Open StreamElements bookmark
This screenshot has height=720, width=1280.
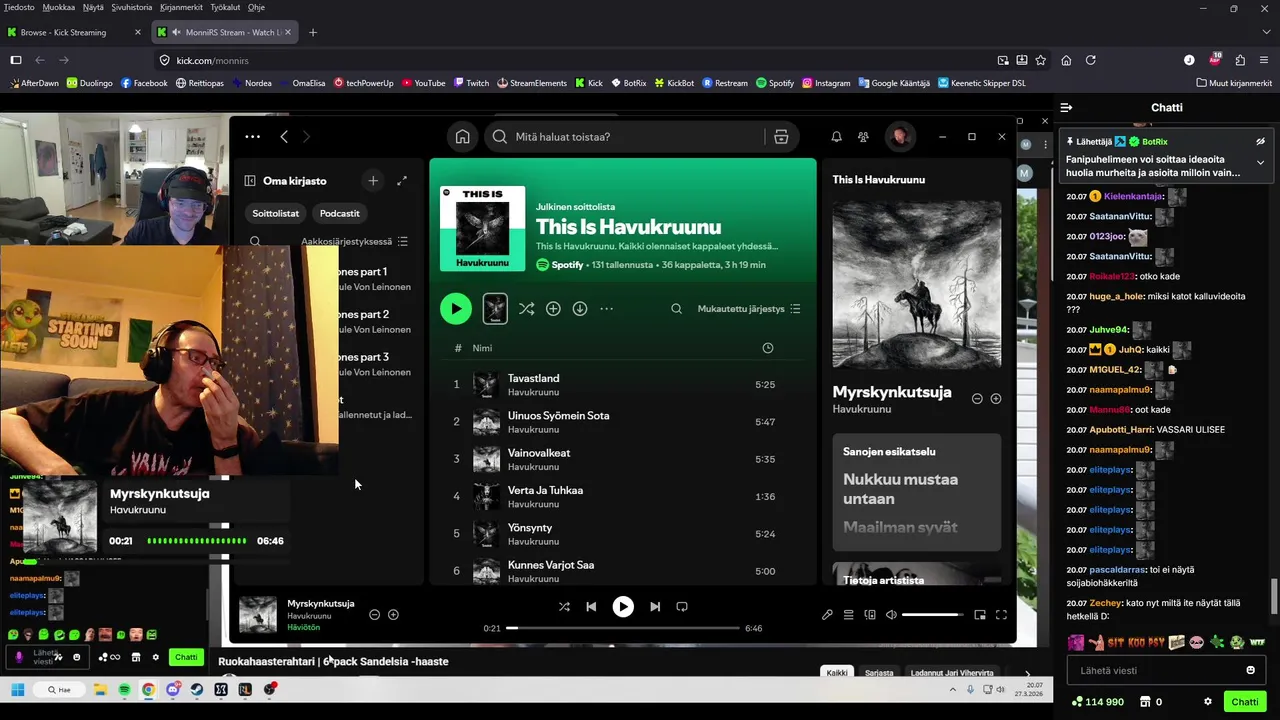click(x=531, y=83)
